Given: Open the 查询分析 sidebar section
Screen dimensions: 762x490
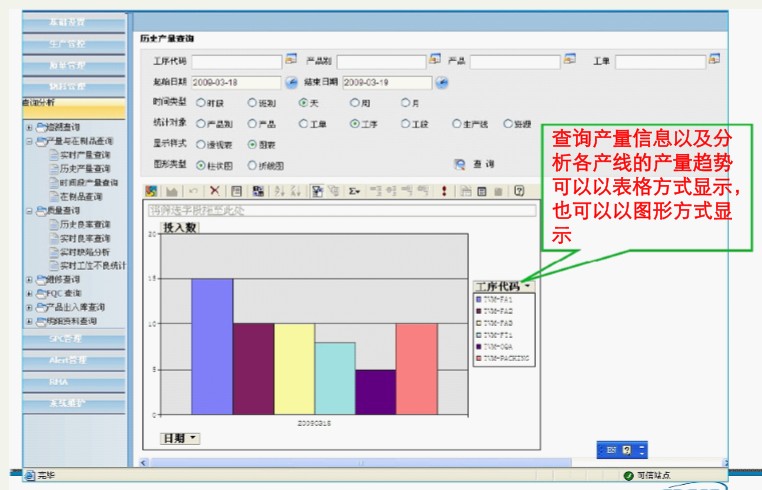Looking at the screenshot, I should pyautogui.click(x=74, y=108).
